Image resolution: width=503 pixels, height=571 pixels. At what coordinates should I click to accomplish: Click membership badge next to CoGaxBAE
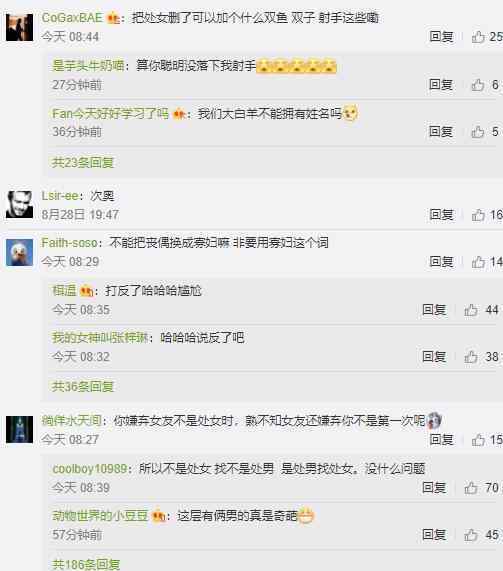[113, 18]
